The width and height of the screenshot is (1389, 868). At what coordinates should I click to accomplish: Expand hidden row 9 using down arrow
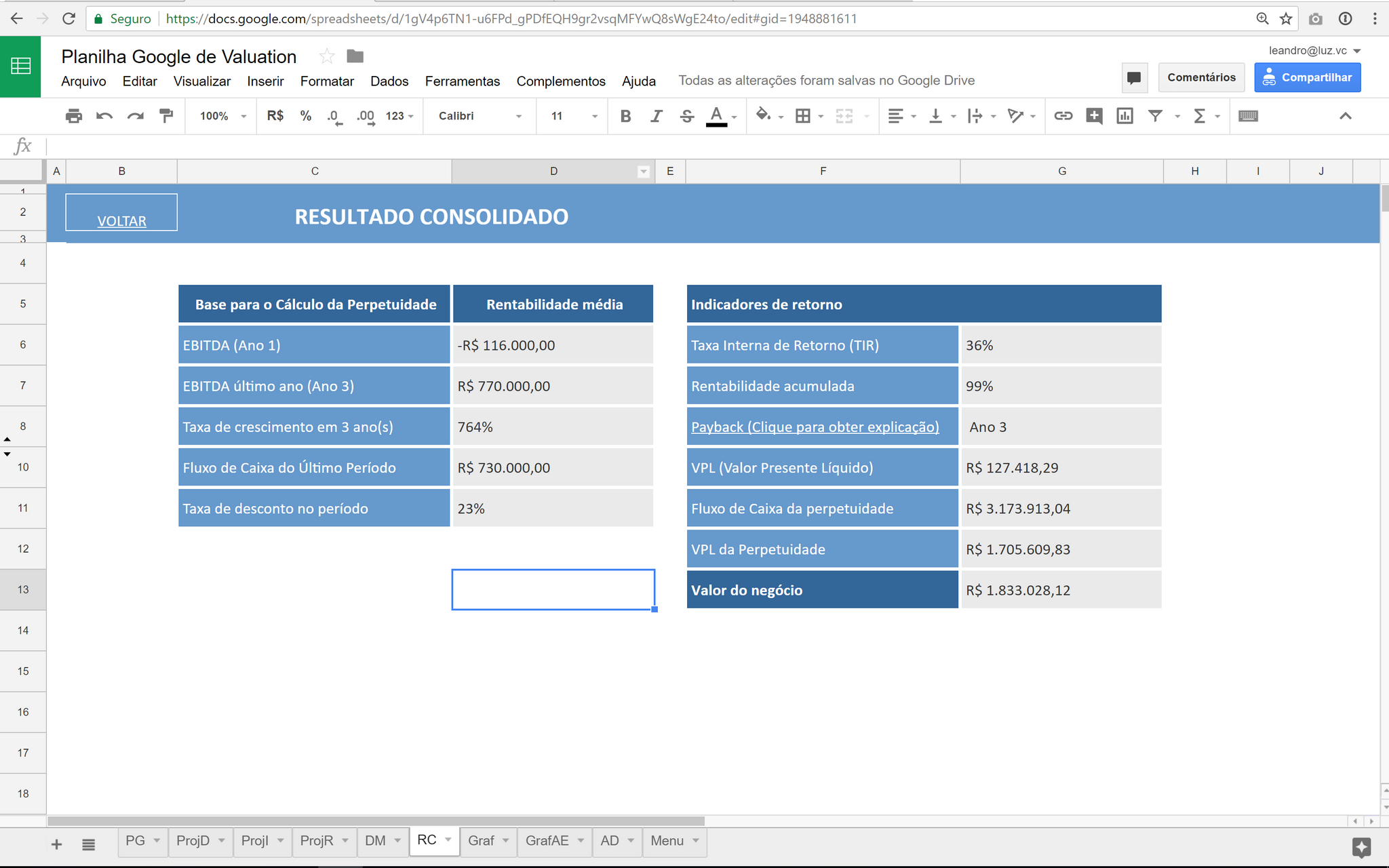pos(7,454)
